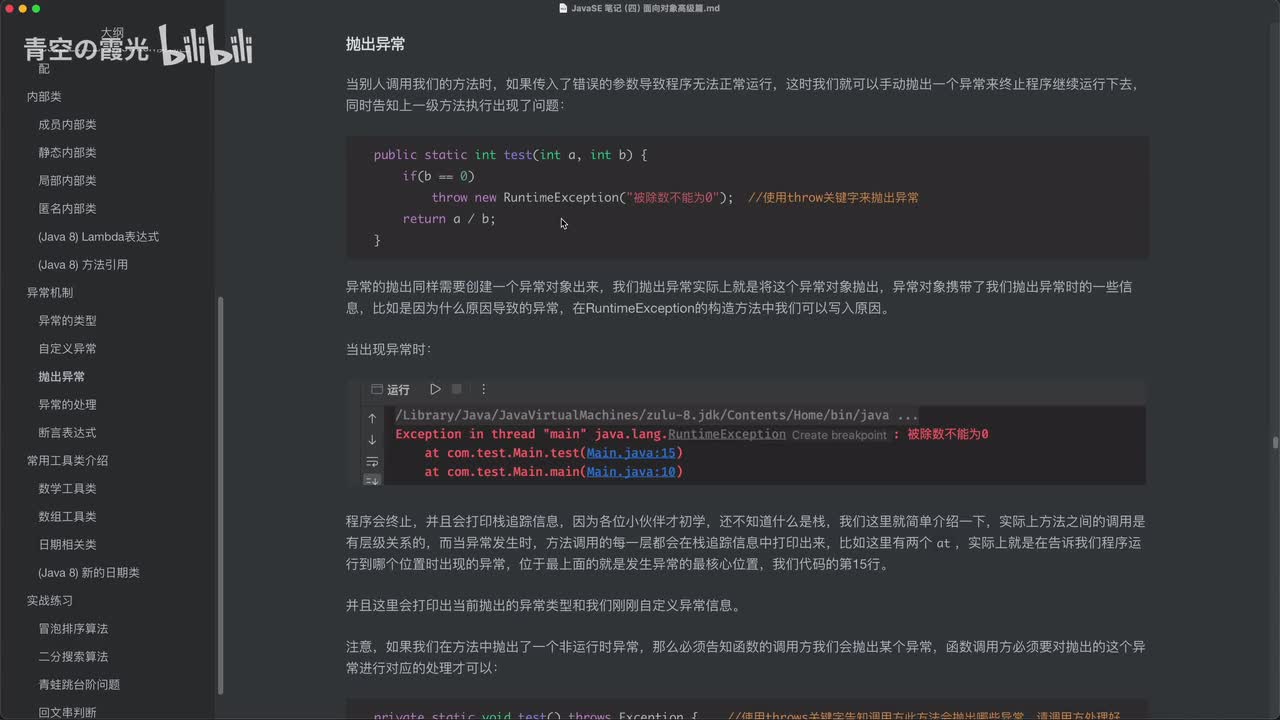Image resolution: width=1280 pixels, height=720 pixels.
Task: Select 静态内部类 outline entry
Action: [x=67, y=153]
